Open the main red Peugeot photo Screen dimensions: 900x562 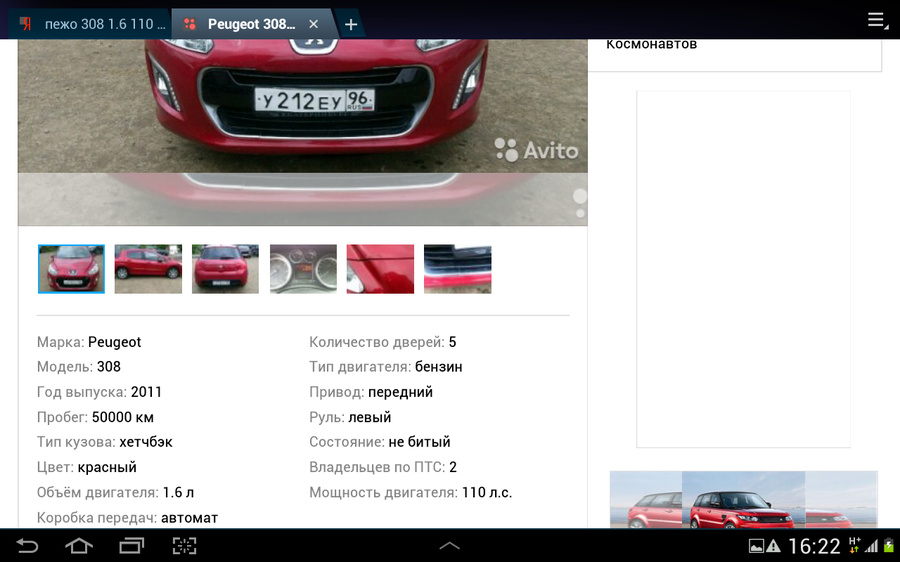coord(302,106)
